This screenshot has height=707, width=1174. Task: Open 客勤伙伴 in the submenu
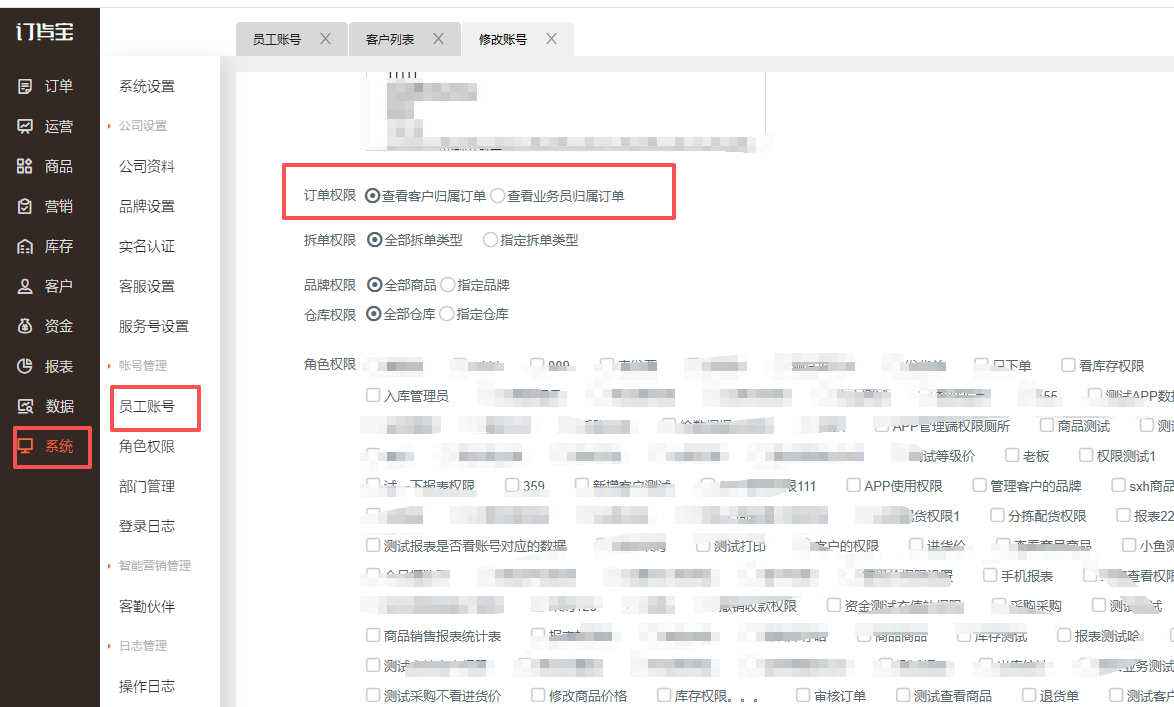coord(147,606)
